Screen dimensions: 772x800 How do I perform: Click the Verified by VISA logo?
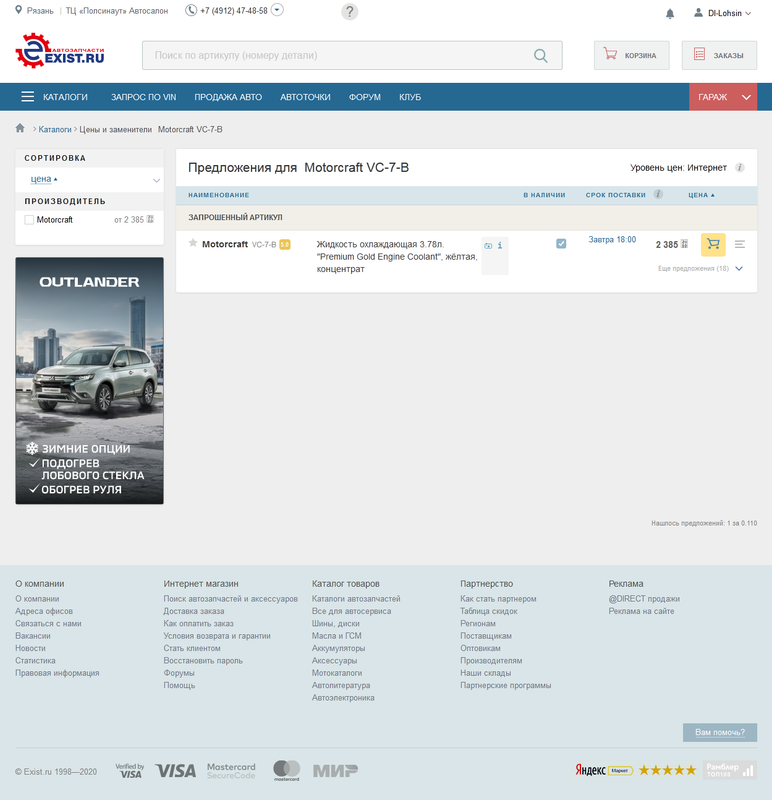tap(130, 770)
